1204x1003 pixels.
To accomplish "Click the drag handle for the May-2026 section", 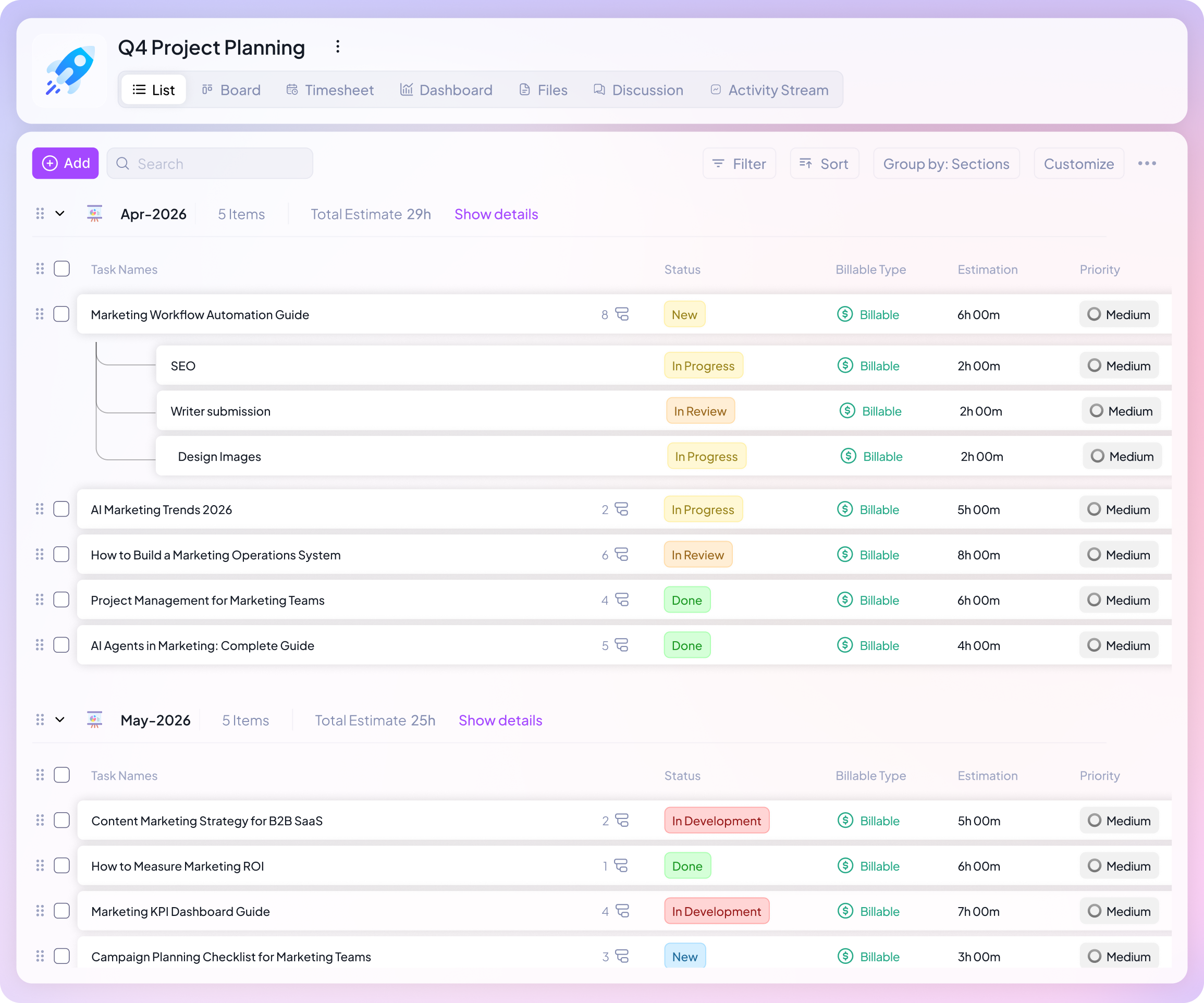I will 40,720.
